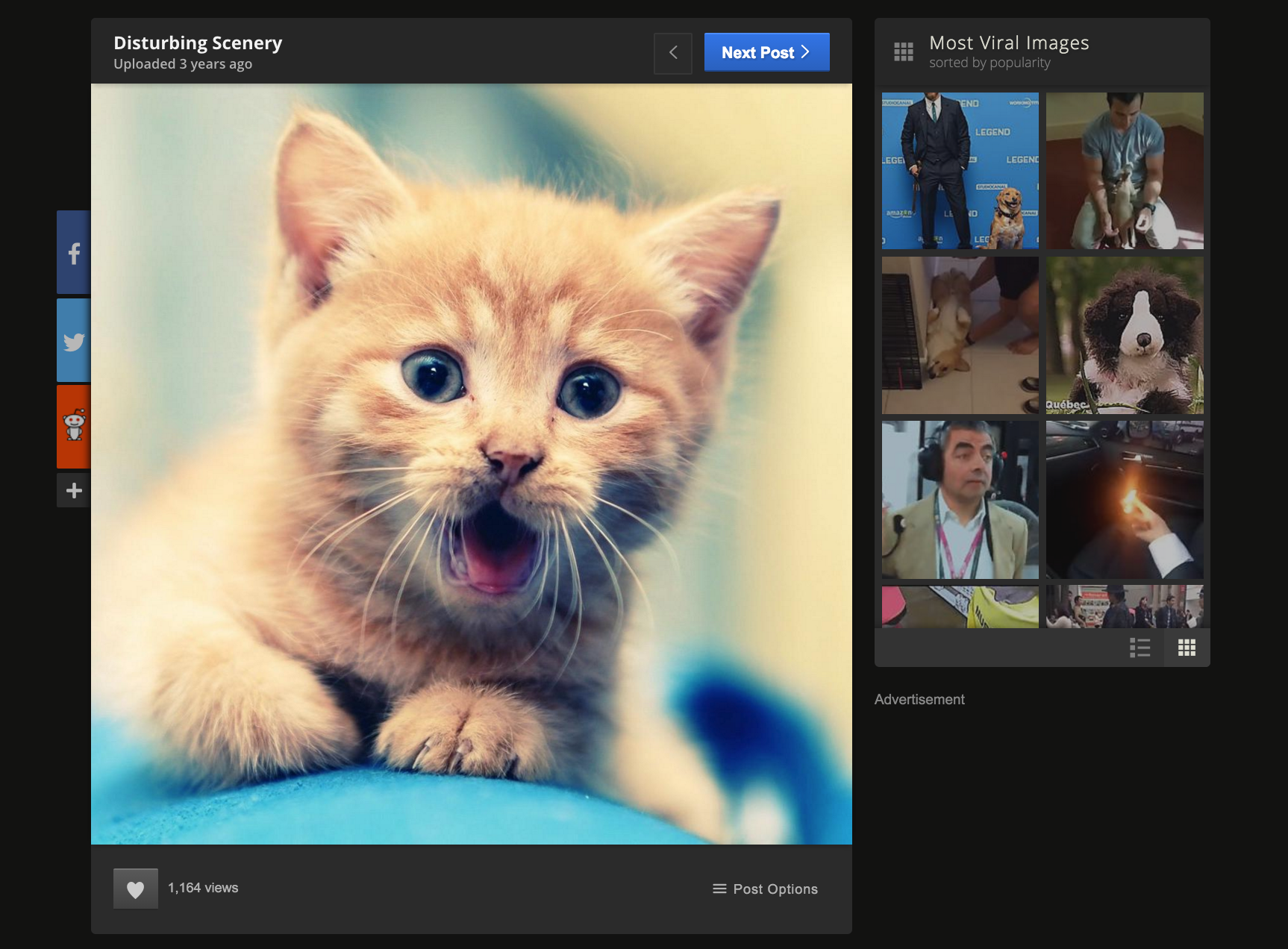Screen dimensions: 1288x949
Task: Click the Disturbing Scenery title
Action: click(198, 43)
